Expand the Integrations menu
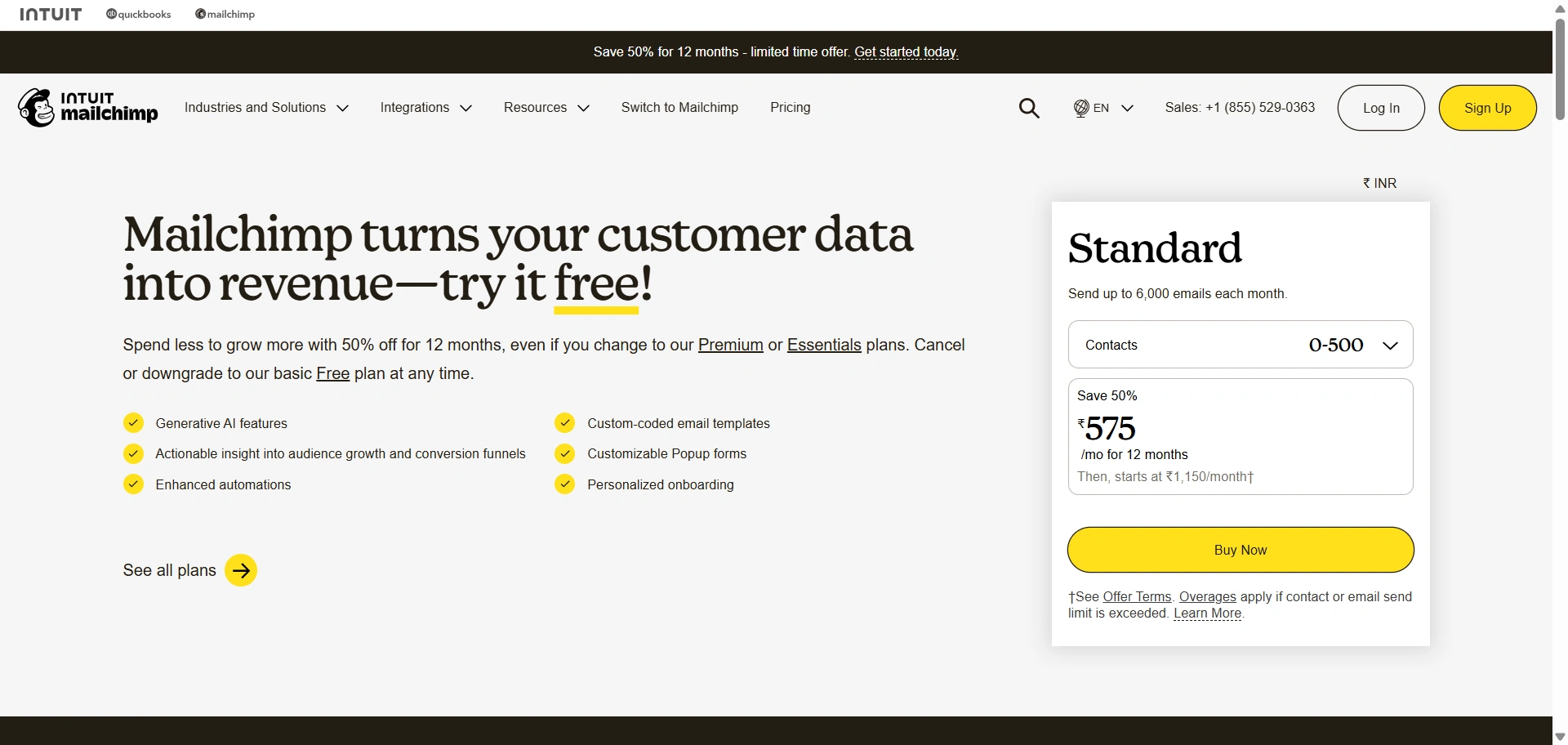 pos(426,108)
